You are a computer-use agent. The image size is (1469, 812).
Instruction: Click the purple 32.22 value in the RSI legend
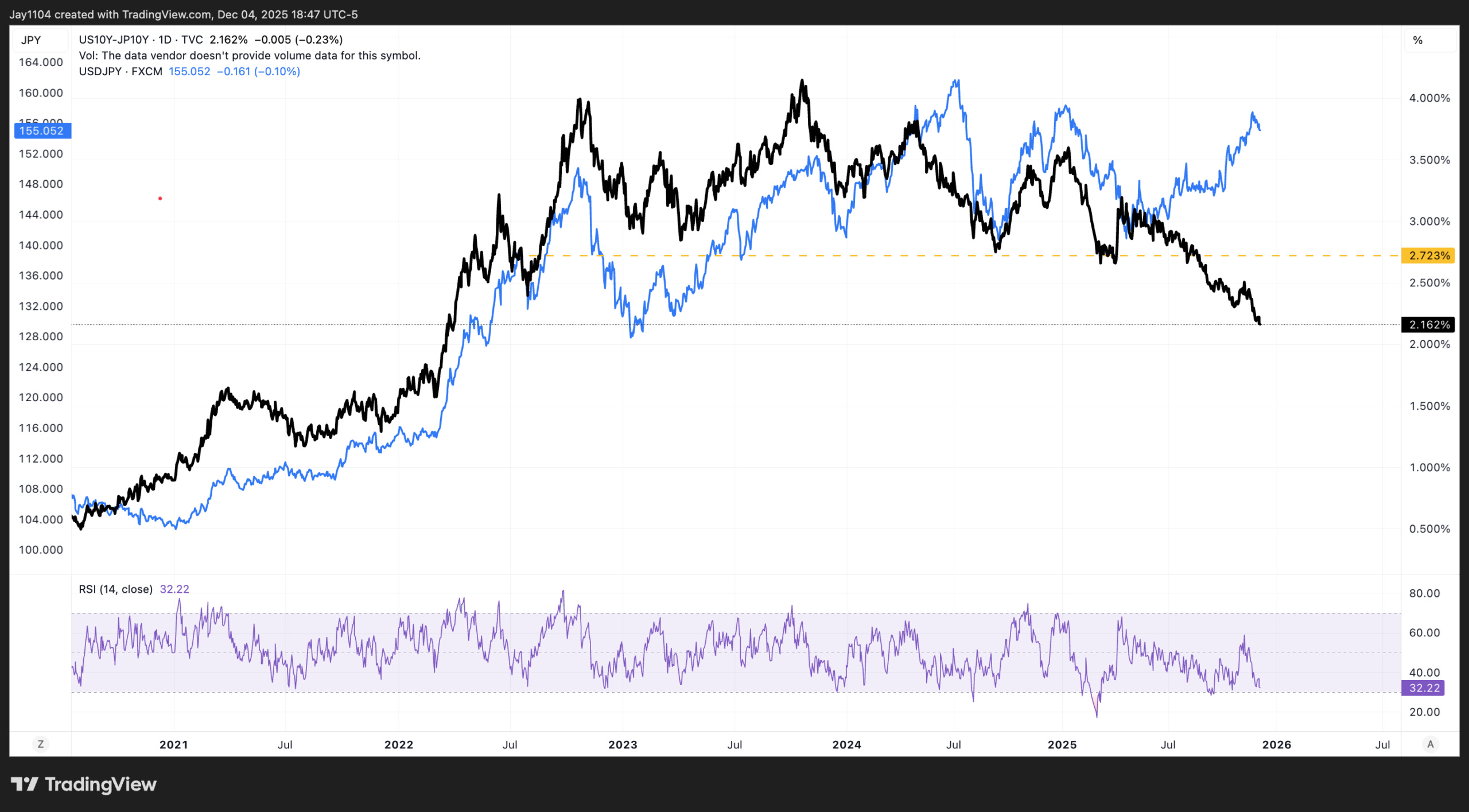(x=174, y=589)
